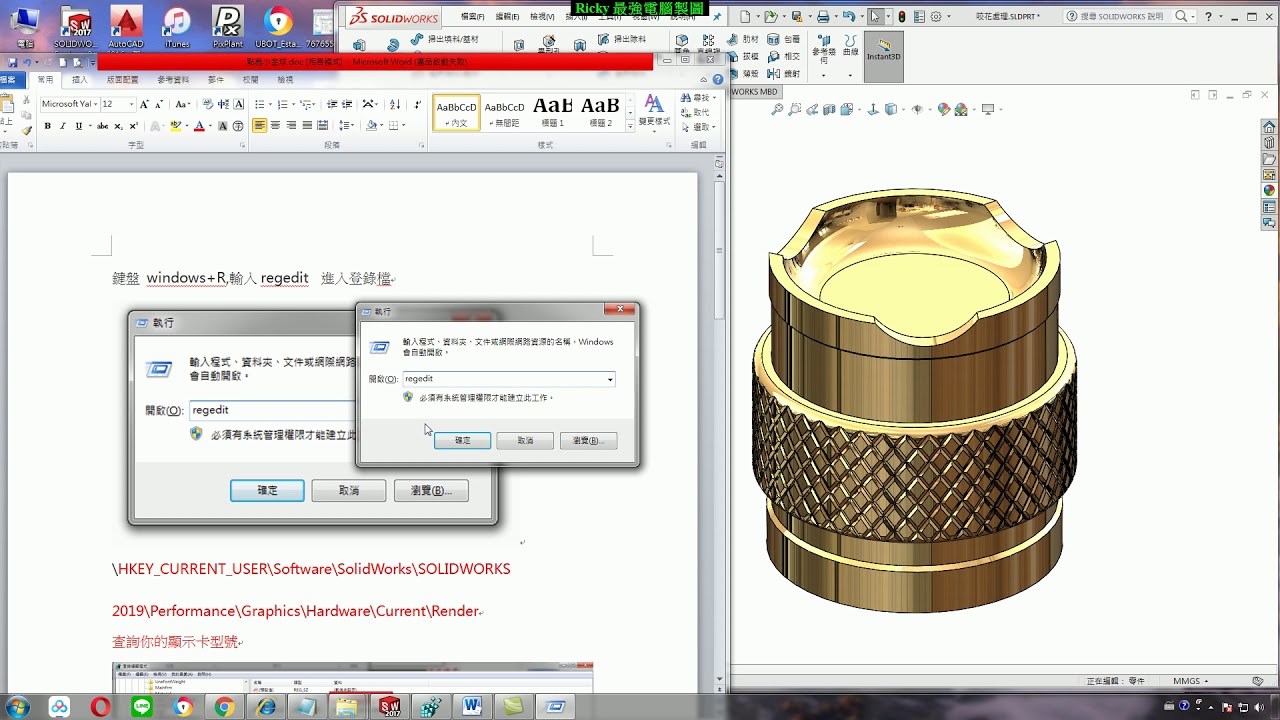
Task: Switch to the 常用 tab in Word
Action: pyautogui.click(x=45, y=79)
